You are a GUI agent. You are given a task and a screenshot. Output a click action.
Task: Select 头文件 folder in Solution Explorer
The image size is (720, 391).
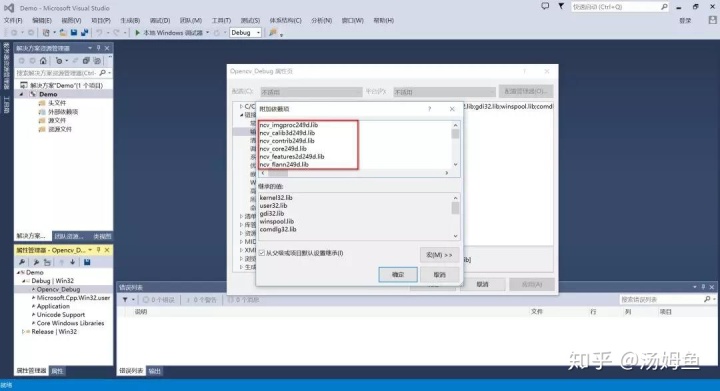click(57, 103)
